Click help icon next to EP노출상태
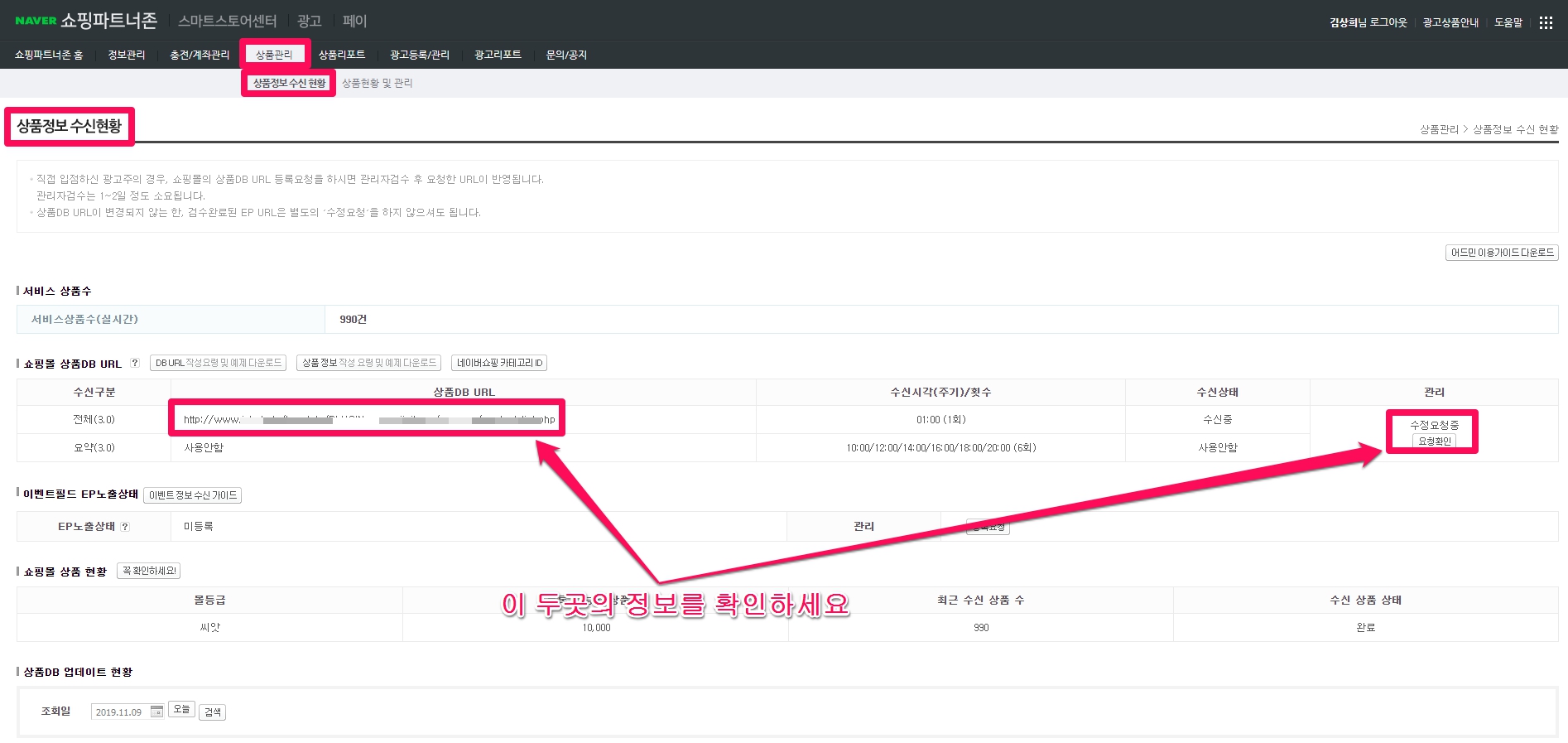The height and width of the screenshot is (743, 1568). pyautogui.click(x=125, y=526)
